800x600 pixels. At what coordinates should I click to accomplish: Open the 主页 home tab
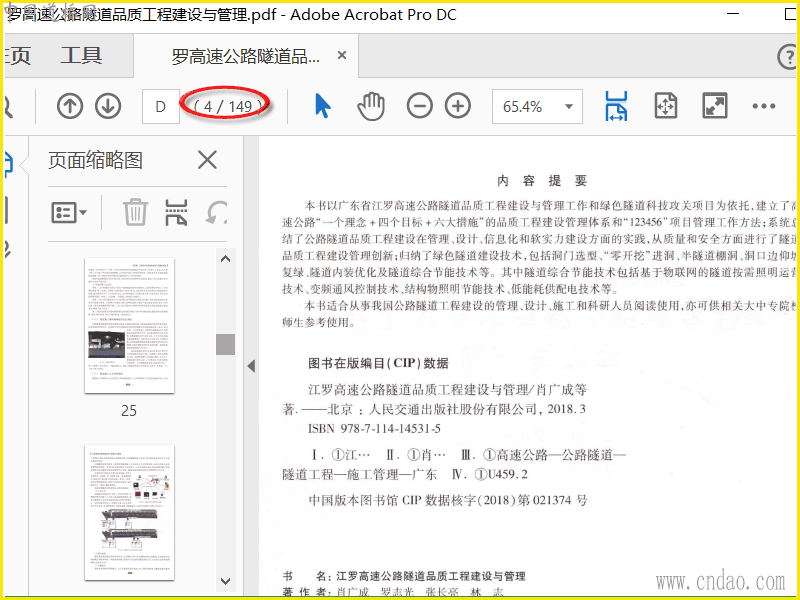click(x=17, y=55)
